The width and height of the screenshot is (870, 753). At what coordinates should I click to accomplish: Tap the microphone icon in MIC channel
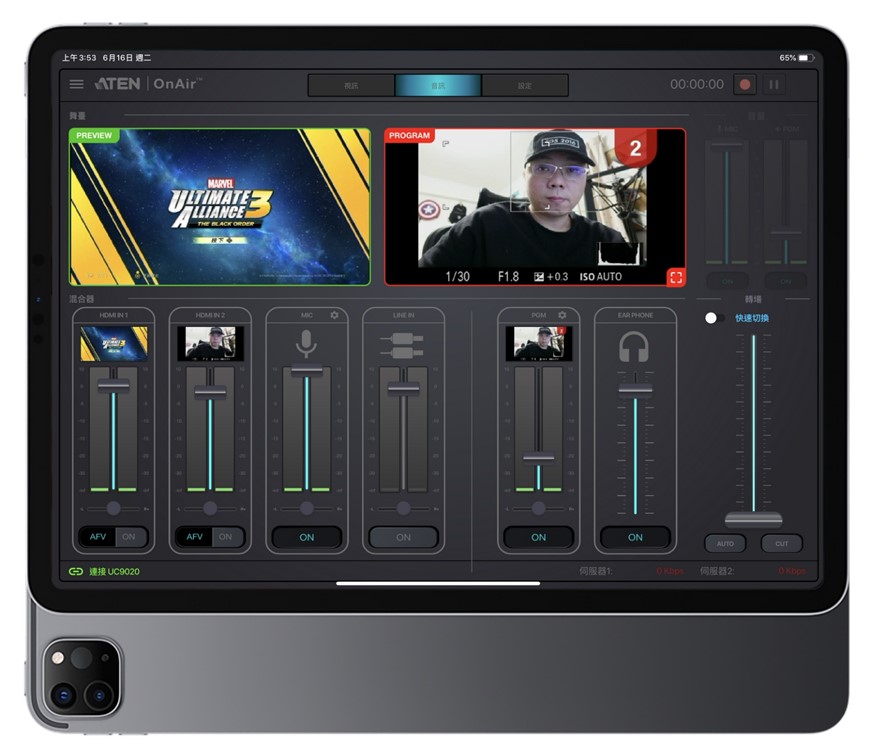tap(306, 345)
